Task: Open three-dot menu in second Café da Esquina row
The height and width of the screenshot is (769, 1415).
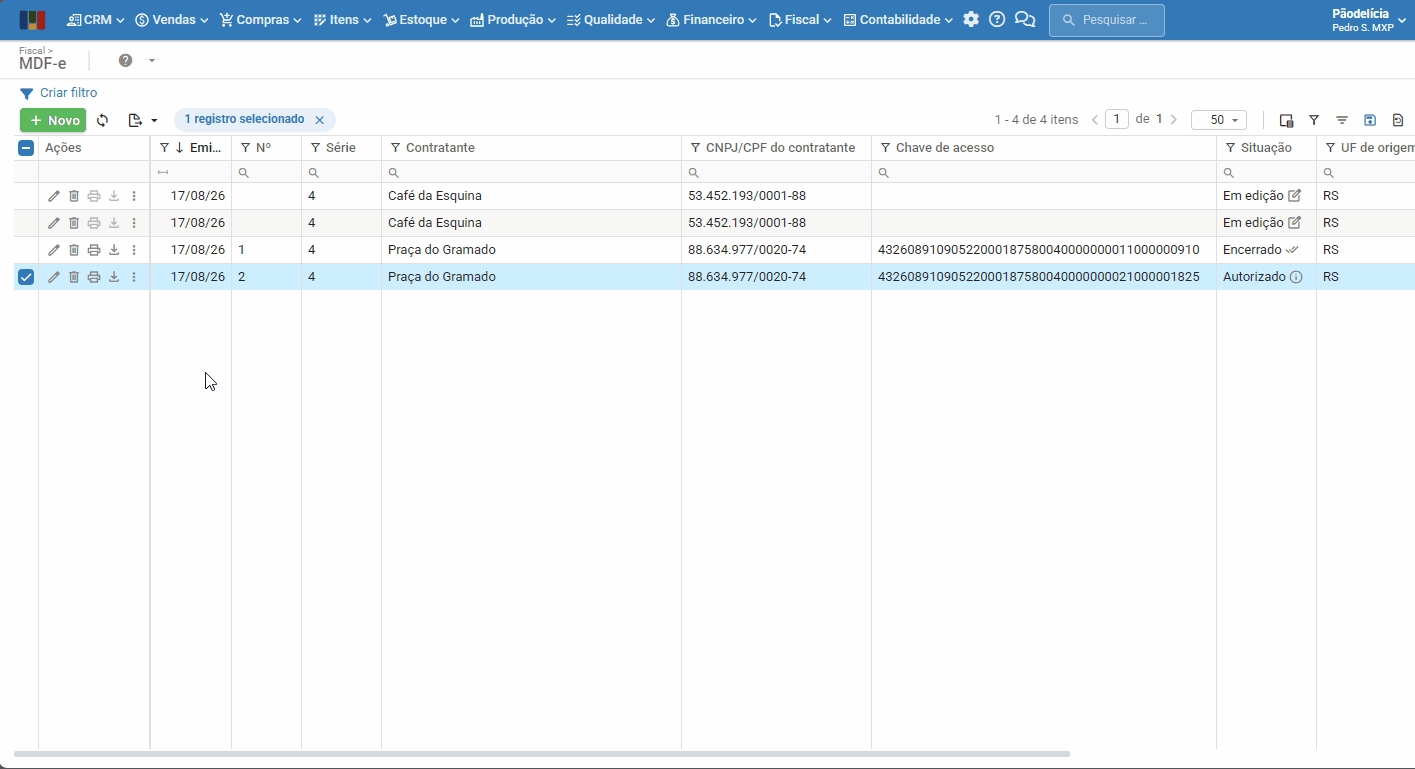Action: click(134, 223)
